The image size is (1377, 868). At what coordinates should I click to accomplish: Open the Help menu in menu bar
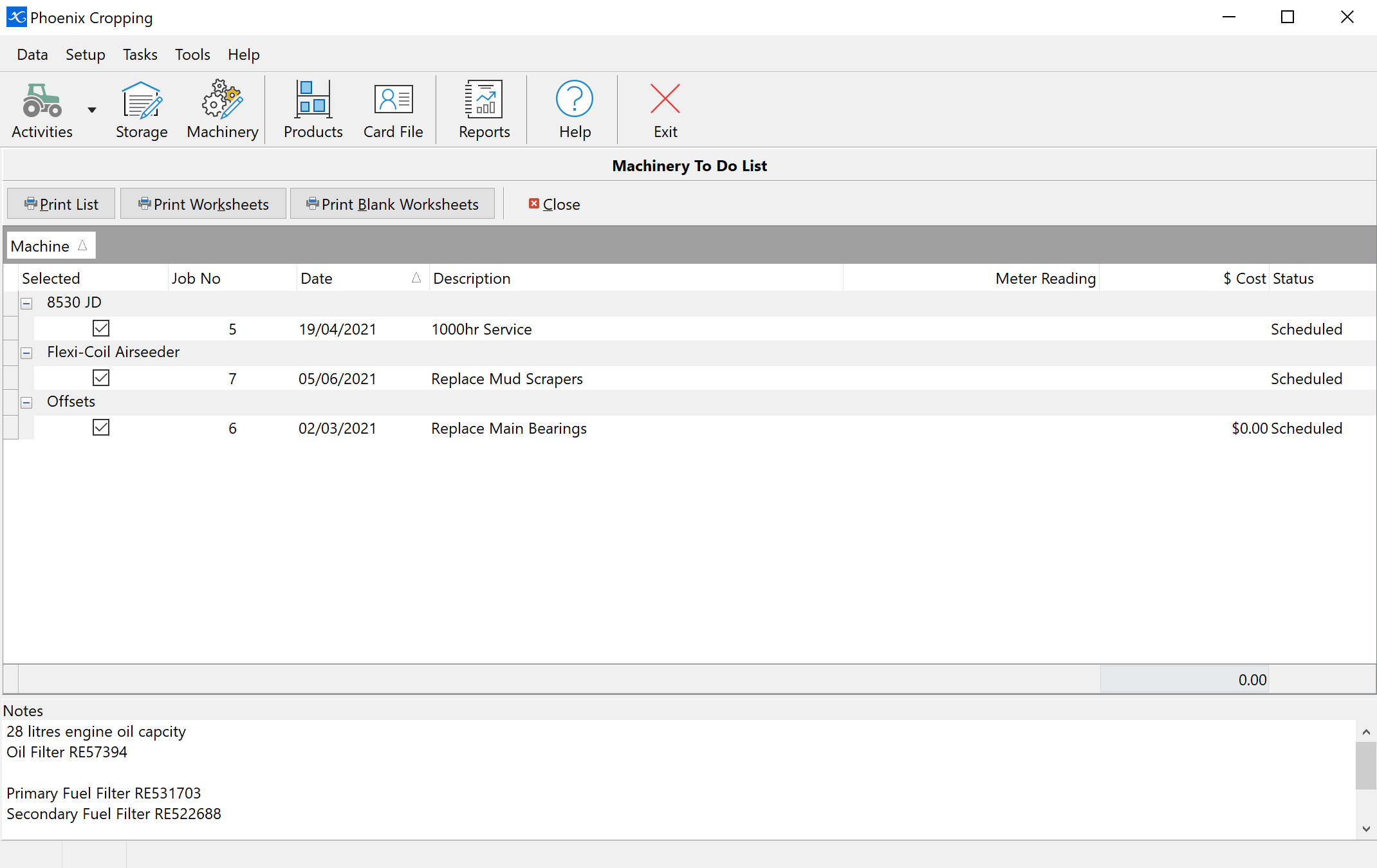(x=244, y=55)
